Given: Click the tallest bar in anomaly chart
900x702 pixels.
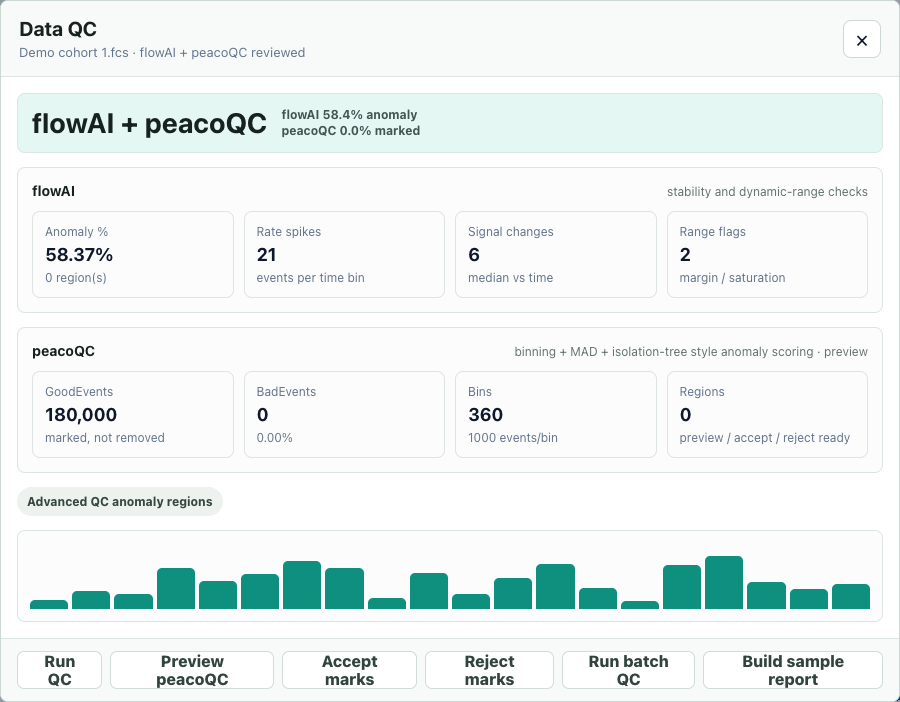Looking at the screenshot, I should (x=724, y=583).
